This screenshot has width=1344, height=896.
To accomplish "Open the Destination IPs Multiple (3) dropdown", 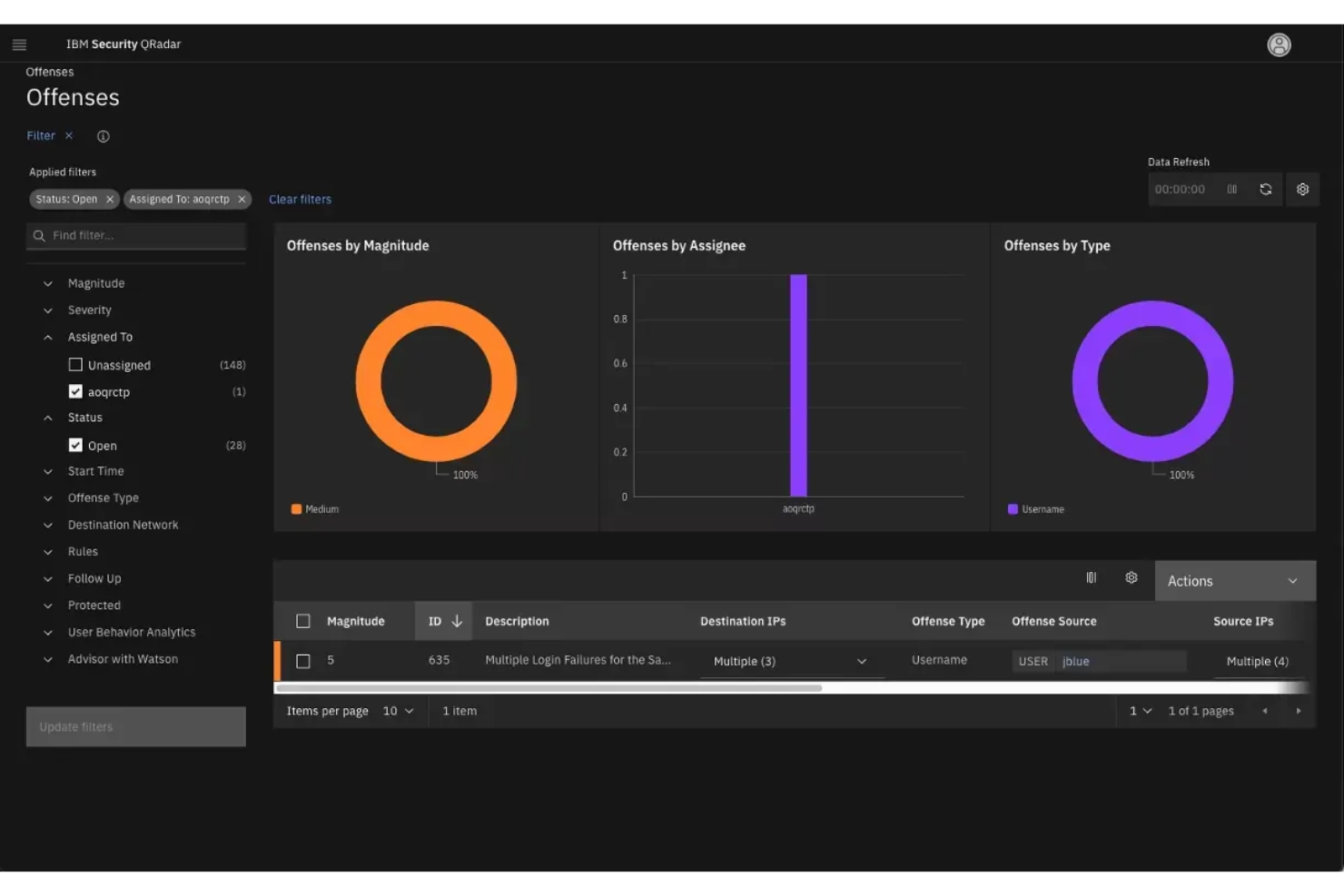I will pos(862,661).
